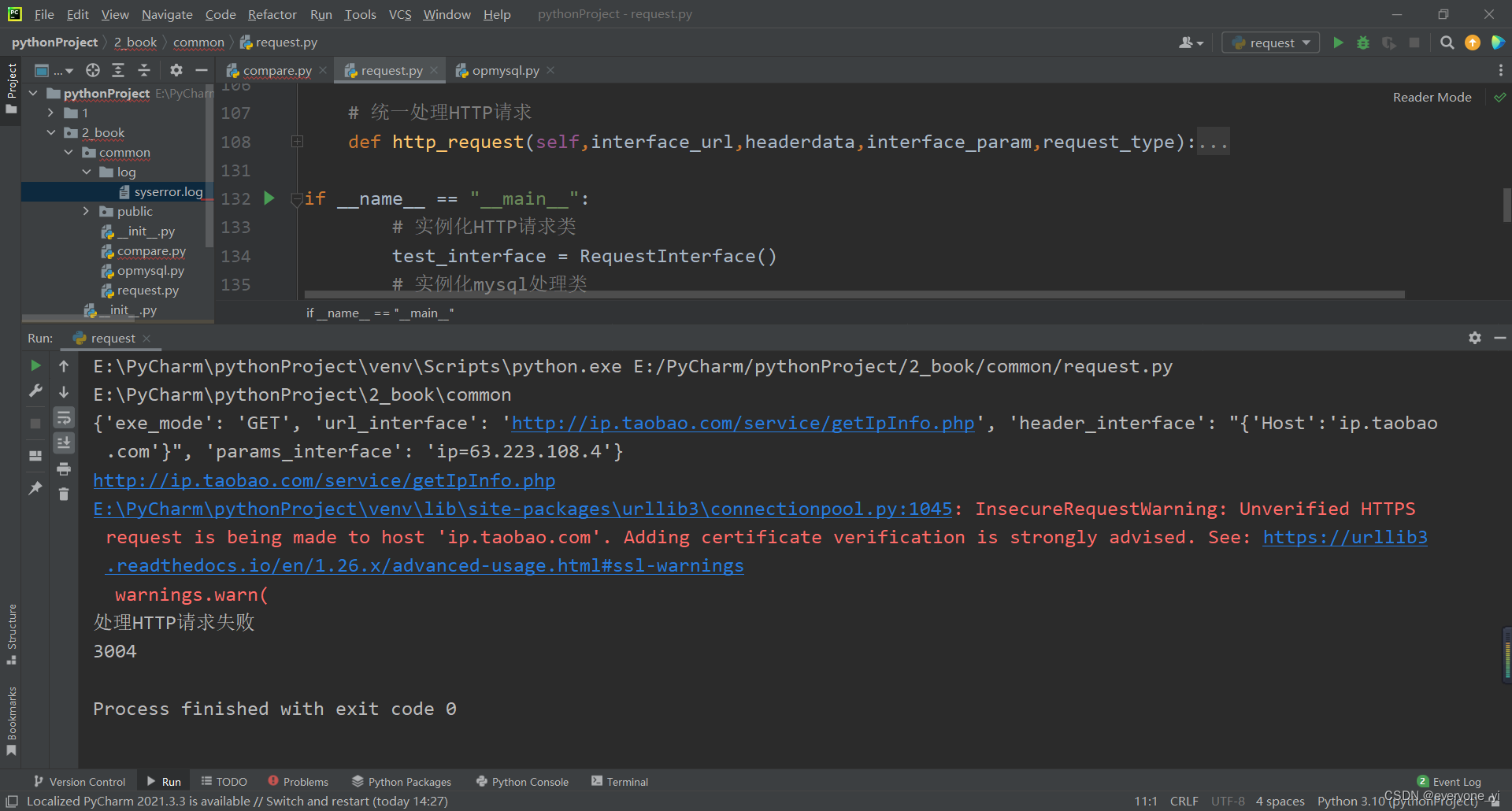Open the Terminal tool window

620,781
